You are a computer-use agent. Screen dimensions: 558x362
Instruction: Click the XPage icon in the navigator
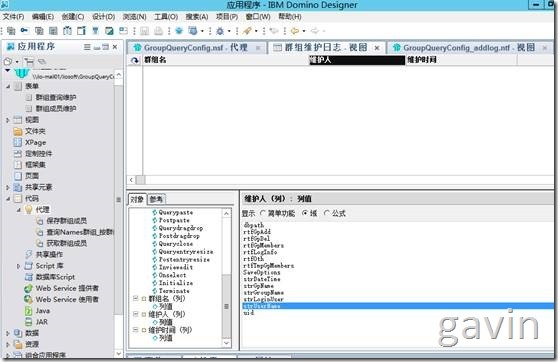coord(17,142)
